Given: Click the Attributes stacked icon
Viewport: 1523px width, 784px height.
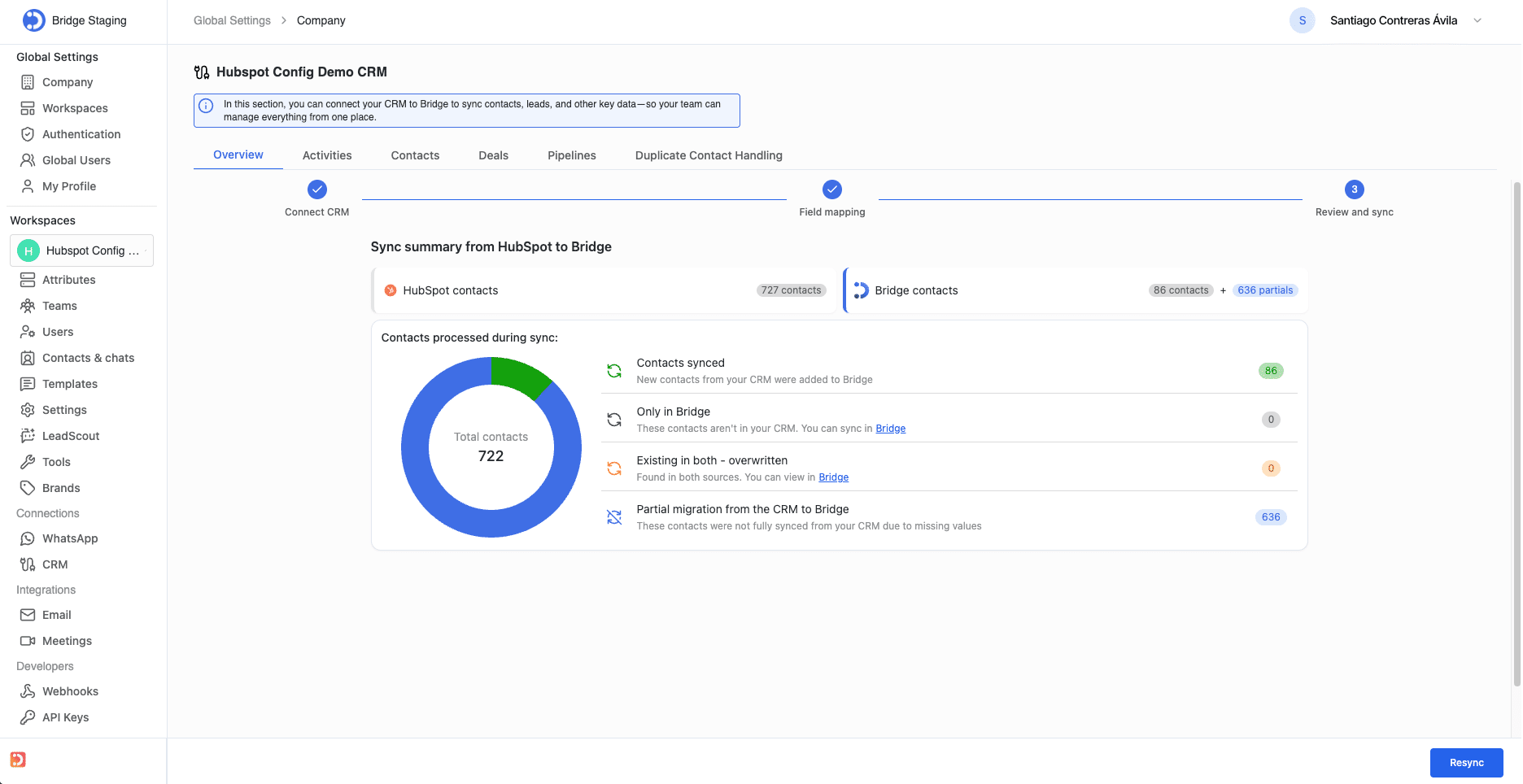Looking at the screenshot, I should [x=28, y=280].
